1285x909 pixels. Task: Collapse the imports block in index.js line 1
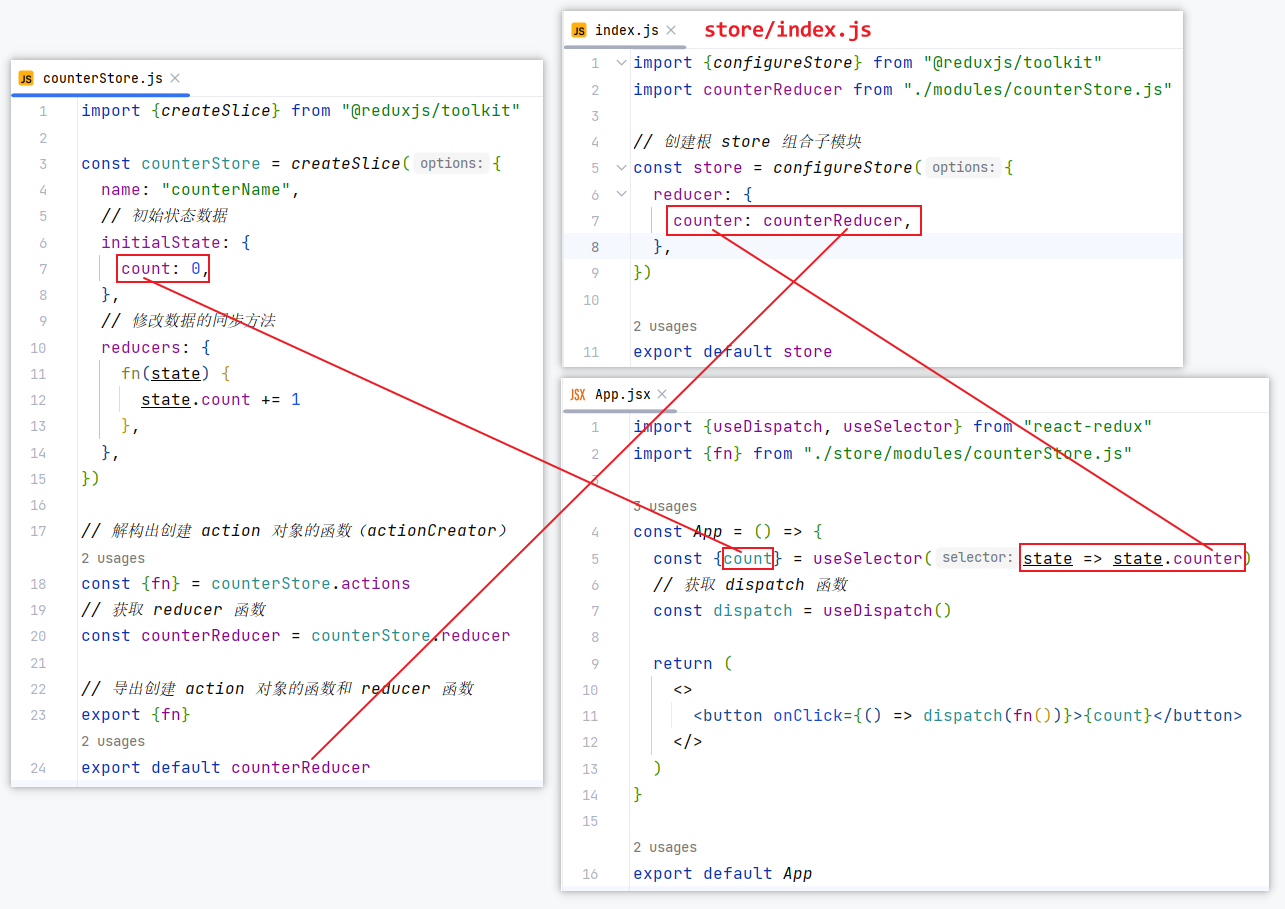pyautogui.click(x=622, y=63)
